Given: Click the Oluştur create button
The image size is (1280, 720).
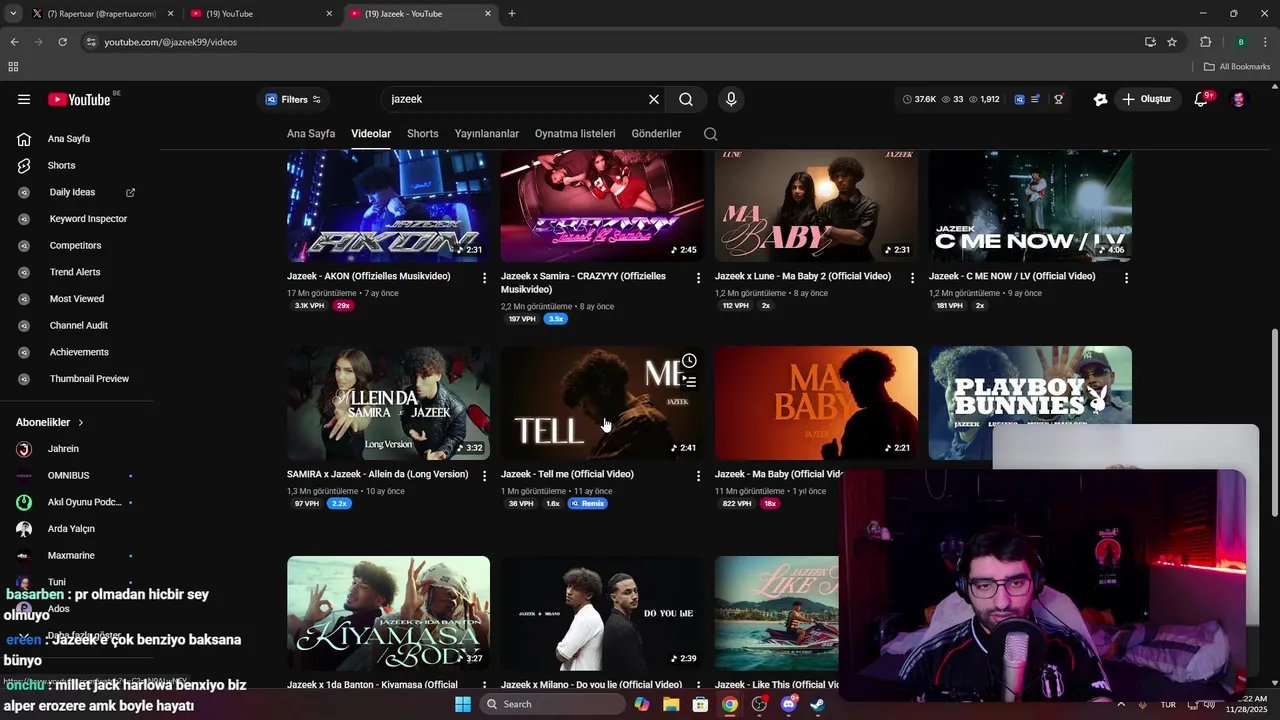Looking at the screenshot, I should [1147, 99].
